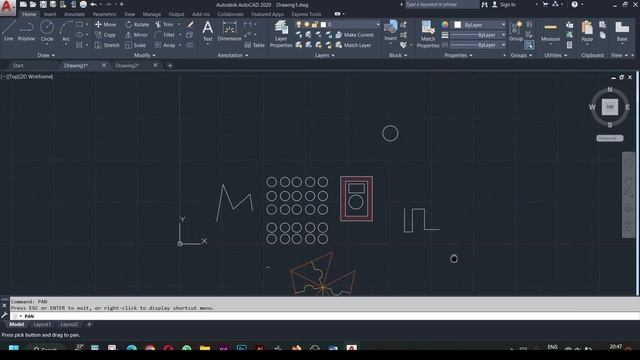Click the TOP face of the ViewCube

click(610, 107)
